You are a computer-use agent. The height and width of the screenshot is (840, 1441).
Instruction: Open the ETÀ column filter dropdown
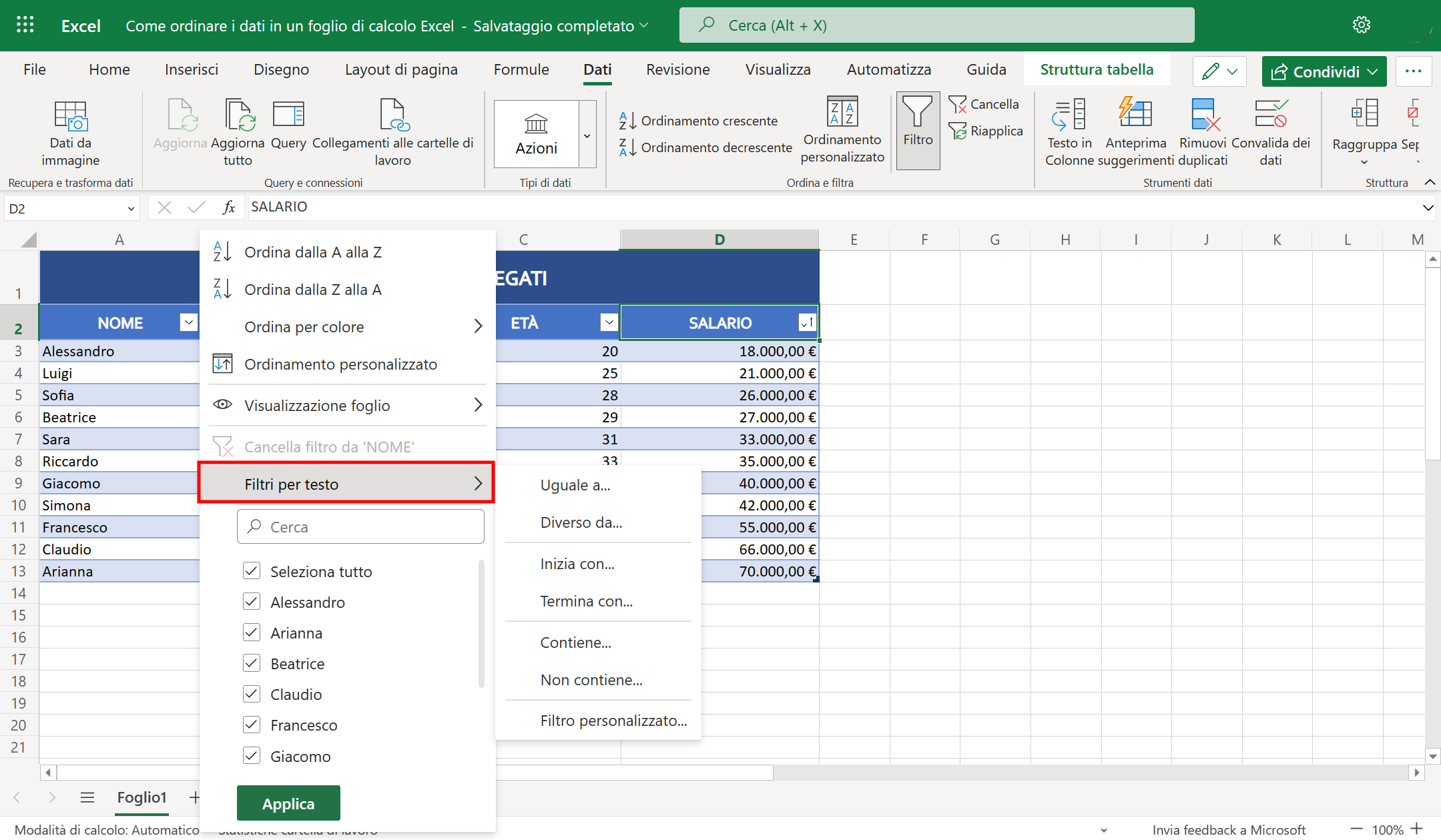pos(608,322)
